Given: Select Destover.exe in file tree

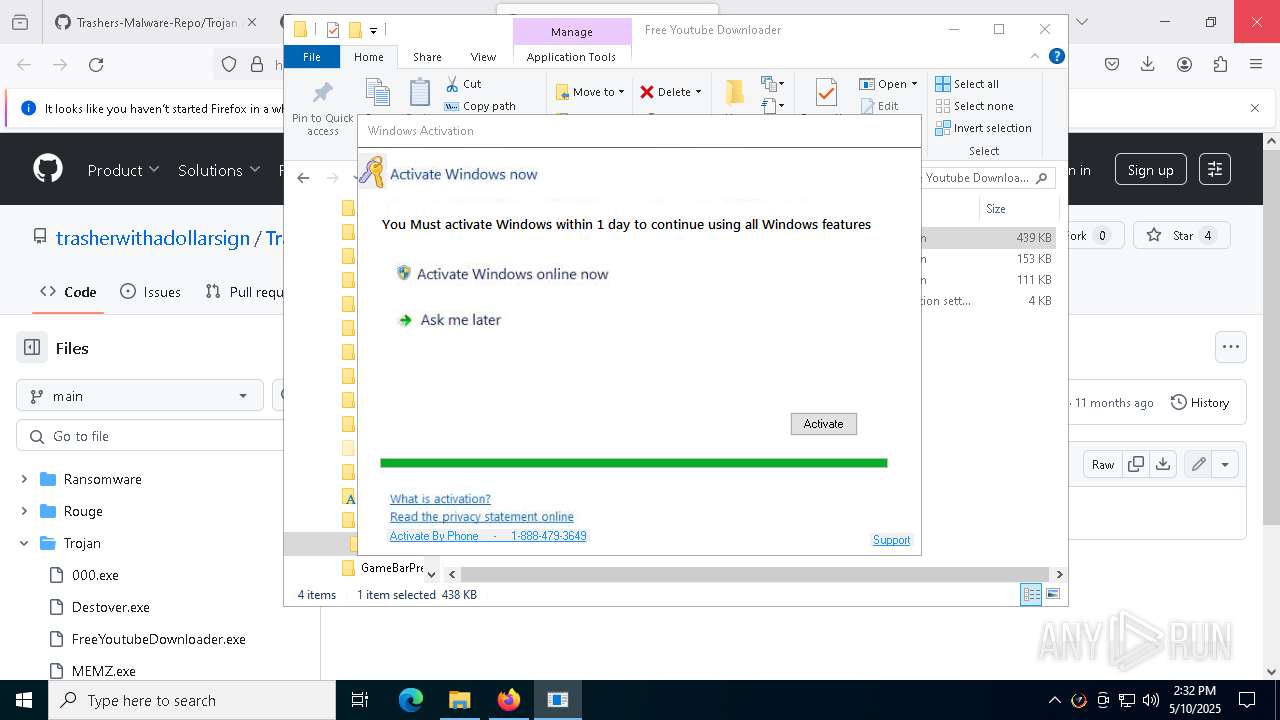Looking at the screenshot, I should click(x=110, y=607).
